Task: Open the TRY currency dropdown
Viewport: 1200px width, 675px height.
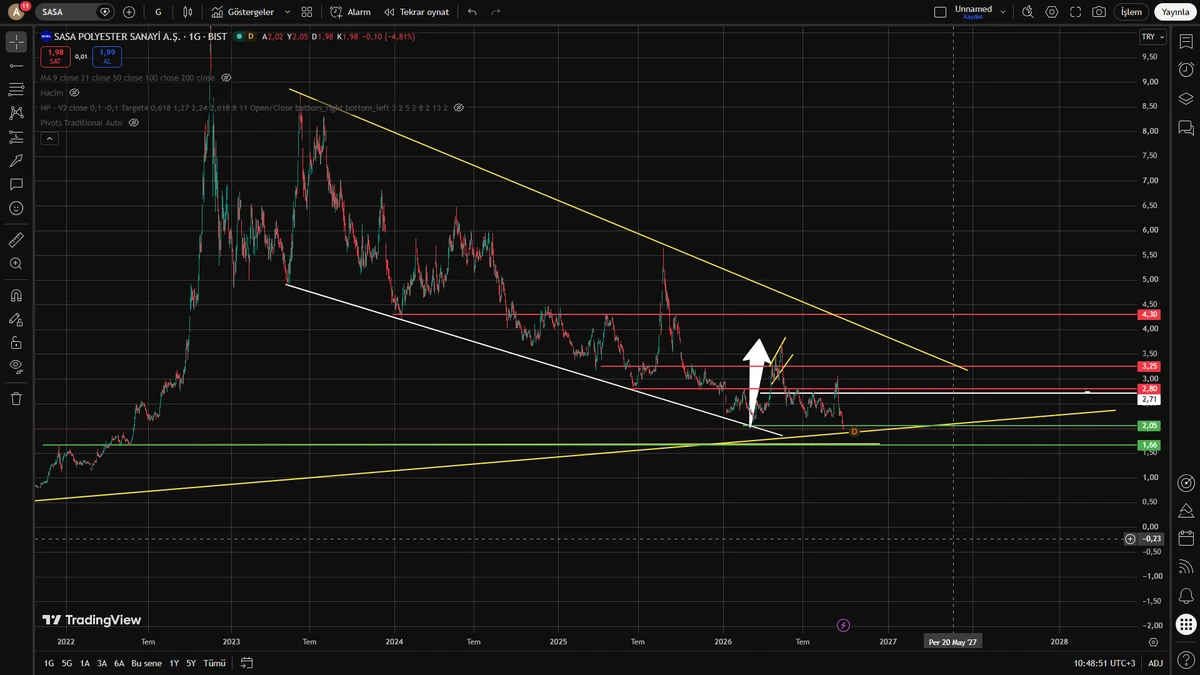Action: [x=1153, y=37]
